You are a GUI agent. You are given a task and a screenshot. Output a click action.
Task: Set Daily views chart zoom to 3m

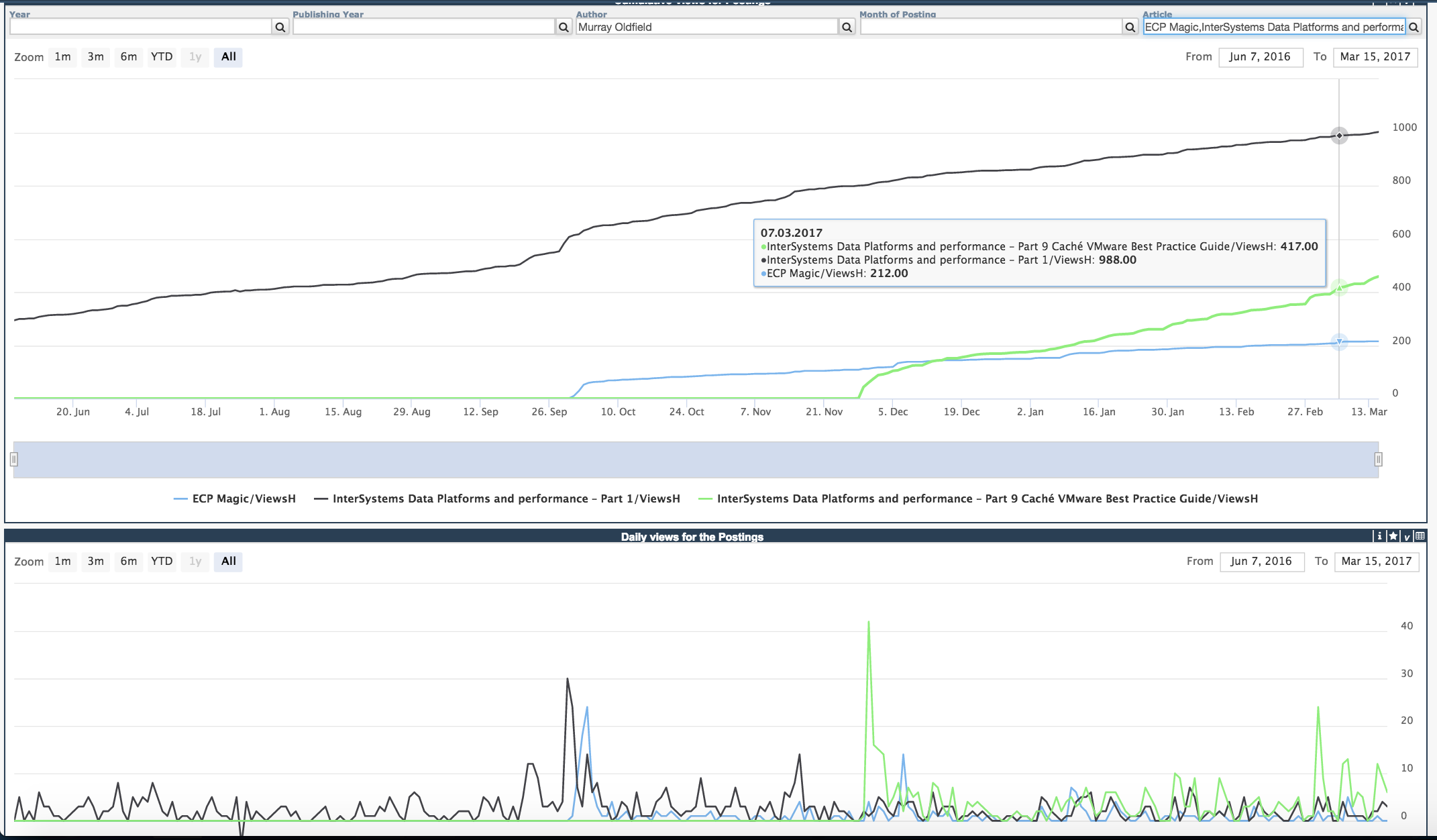95,562
